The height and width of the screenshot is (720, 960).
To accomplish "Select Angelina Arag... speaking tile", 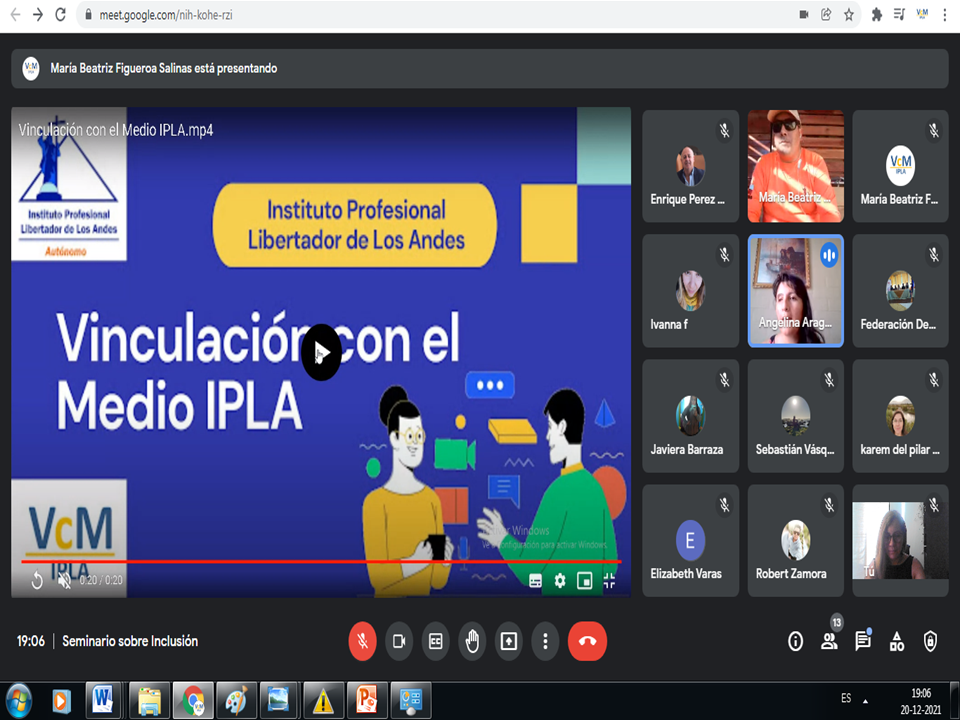I will [795, 291].
